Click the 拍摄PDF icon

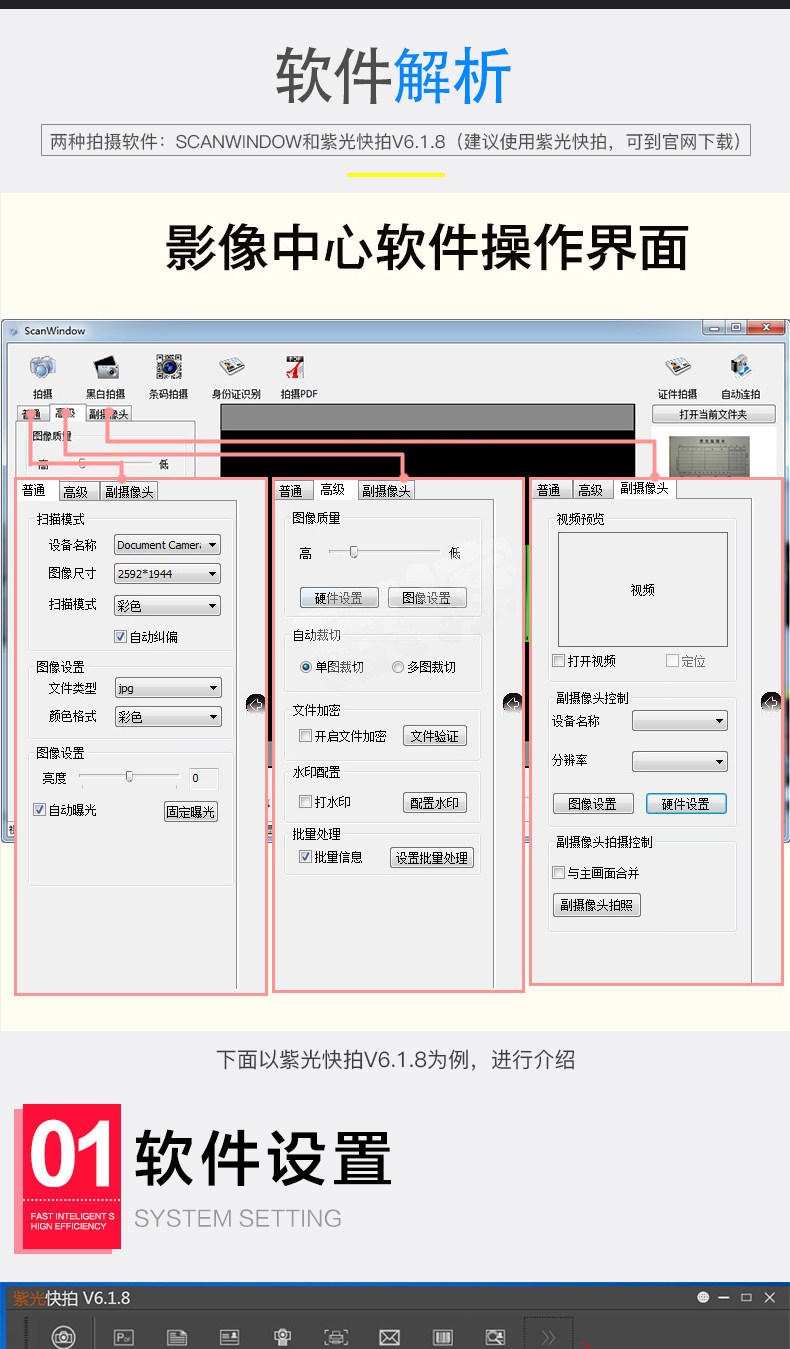tap(295, 368)
